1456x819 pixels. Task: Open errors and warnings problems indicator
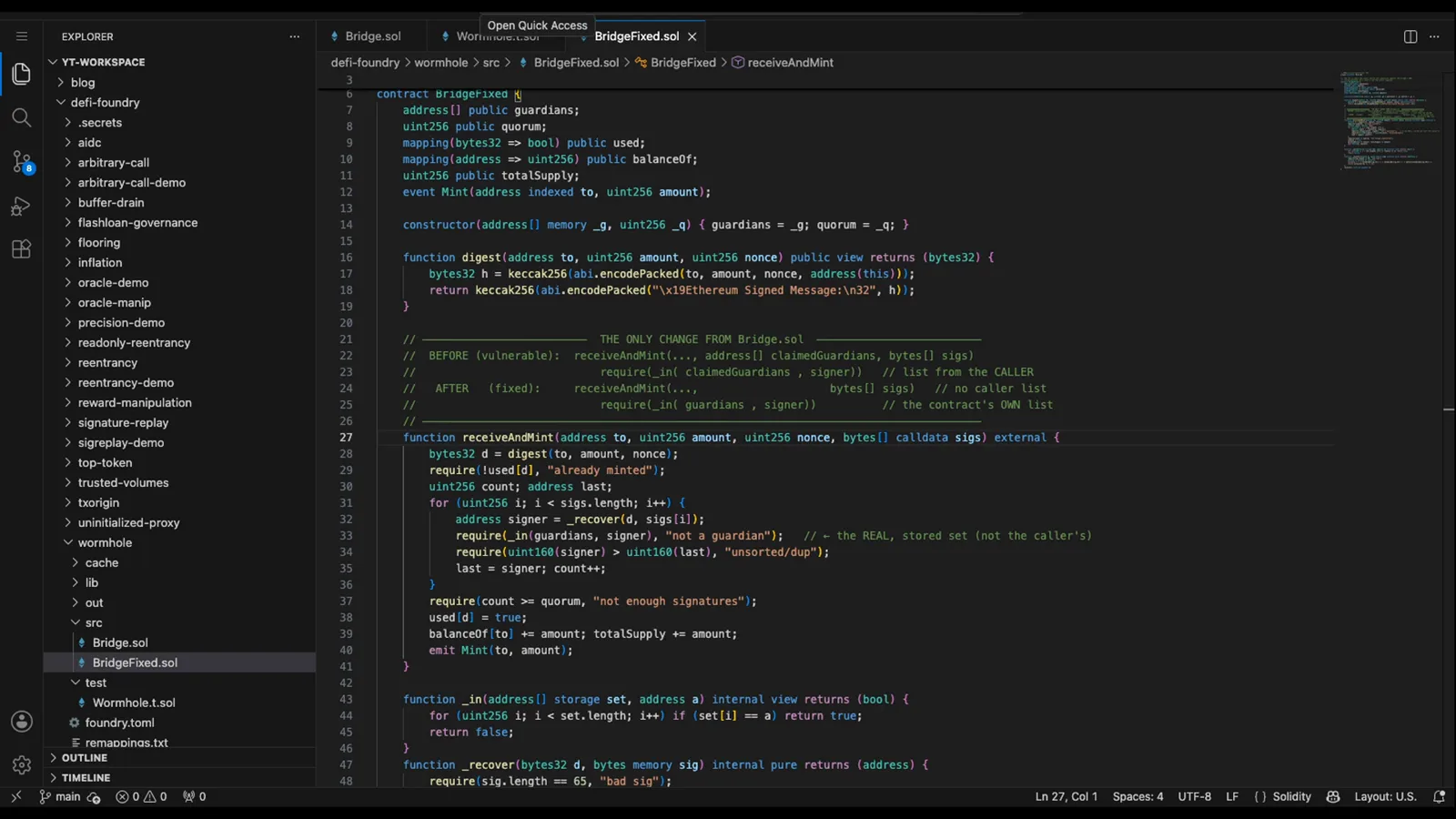(141, 796)
